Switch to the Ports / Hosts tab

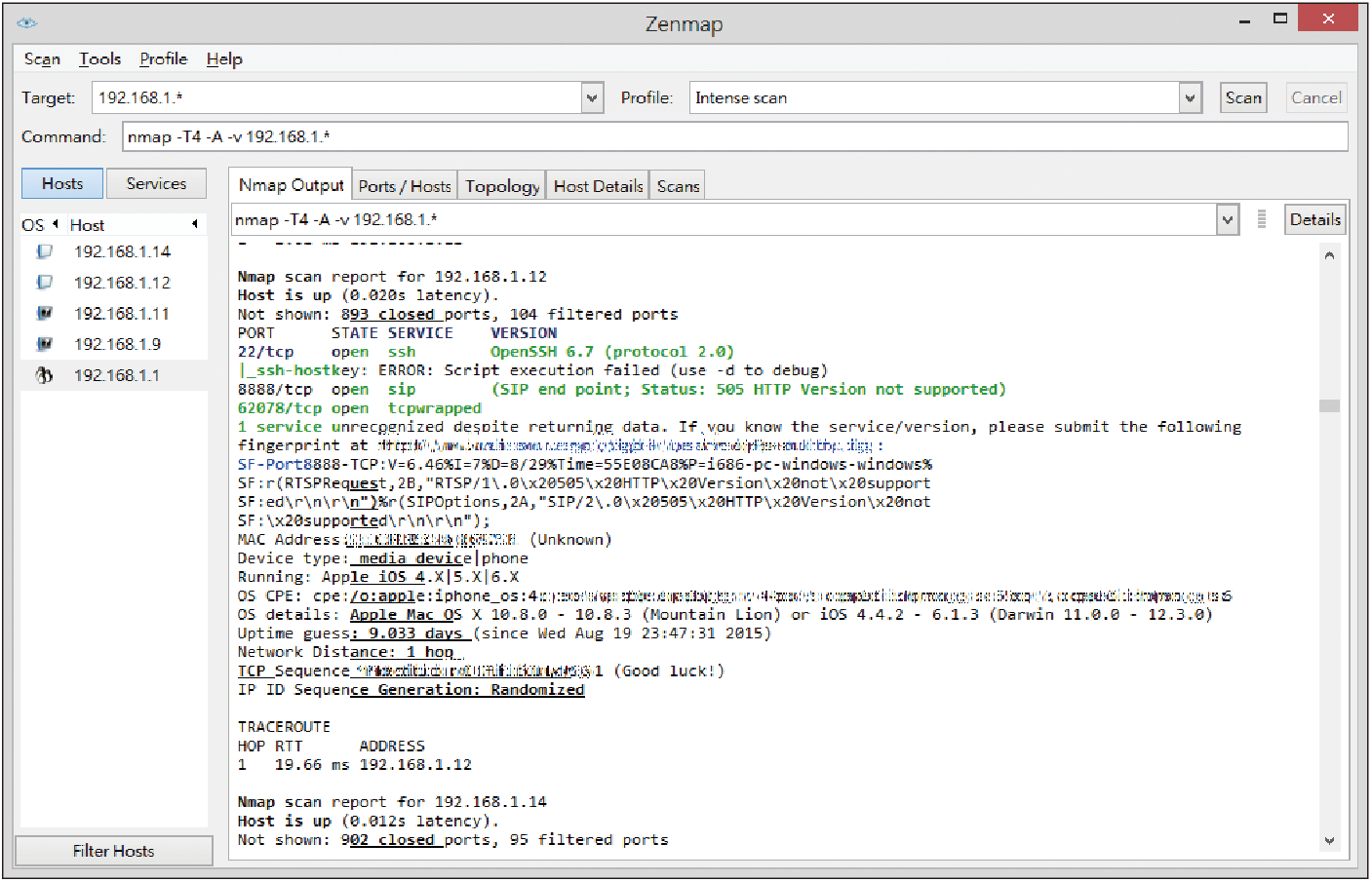pos(405,186)
